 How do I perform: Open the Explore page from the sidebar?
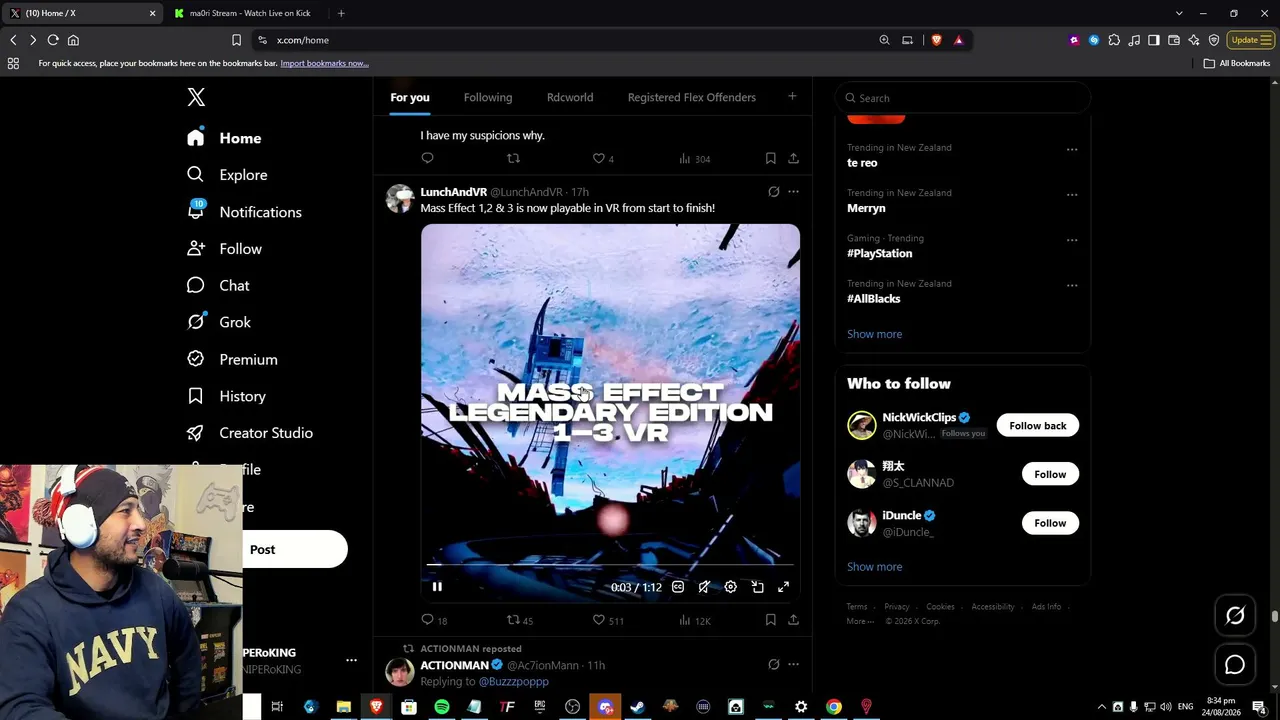(x=227, y=175)
